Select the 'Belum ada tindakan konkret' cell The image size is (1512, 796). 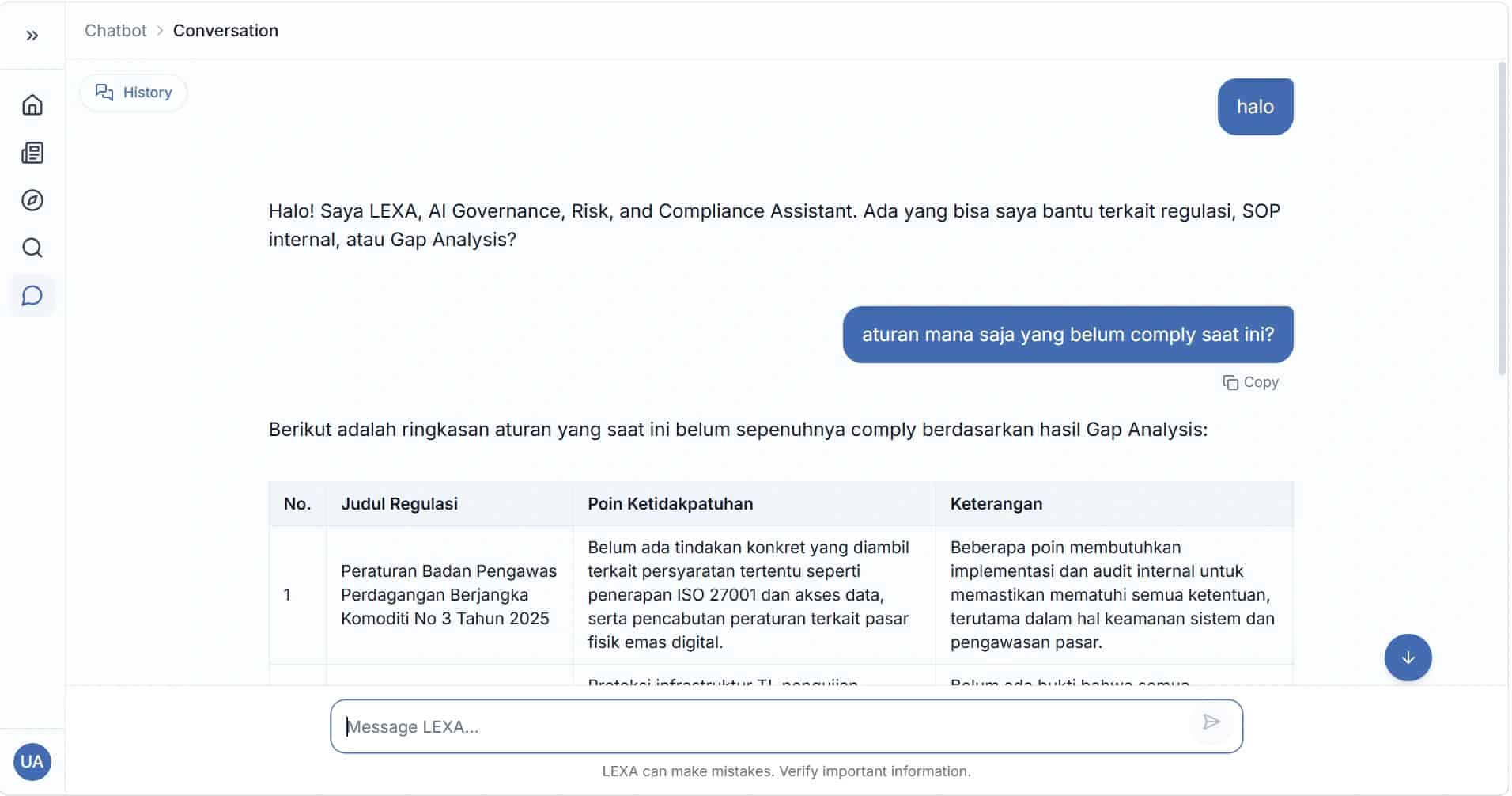click(754, 595)
